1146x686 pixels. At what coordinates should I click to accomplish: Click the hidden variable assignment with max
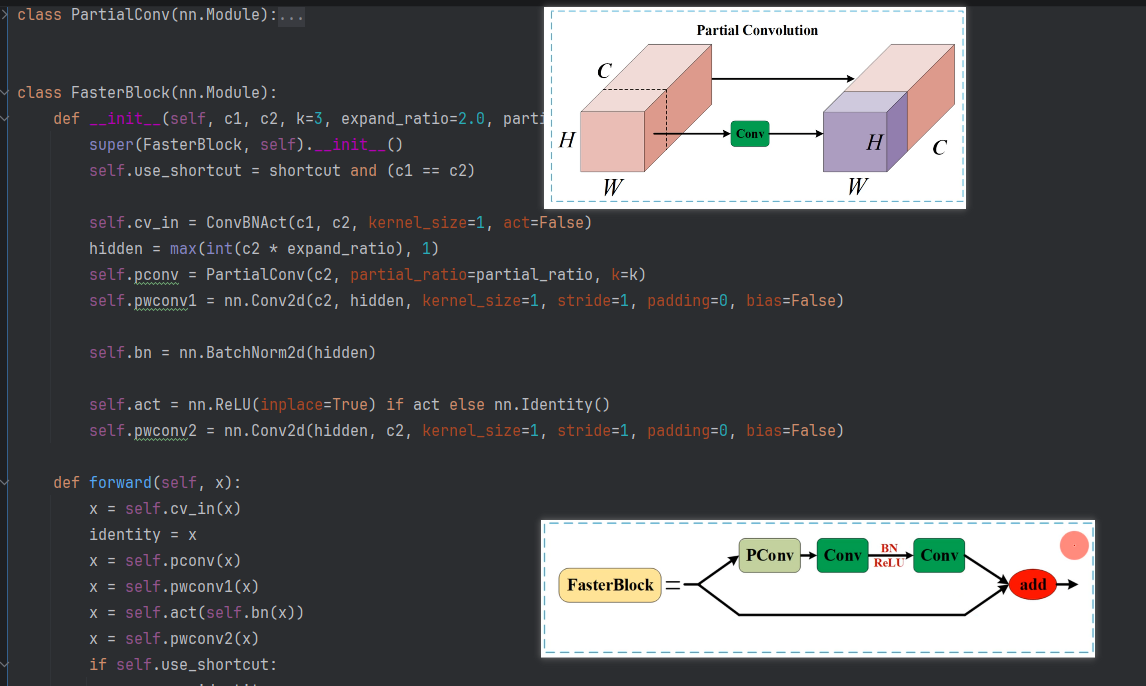pyautogui.click(x=264, y=249)
